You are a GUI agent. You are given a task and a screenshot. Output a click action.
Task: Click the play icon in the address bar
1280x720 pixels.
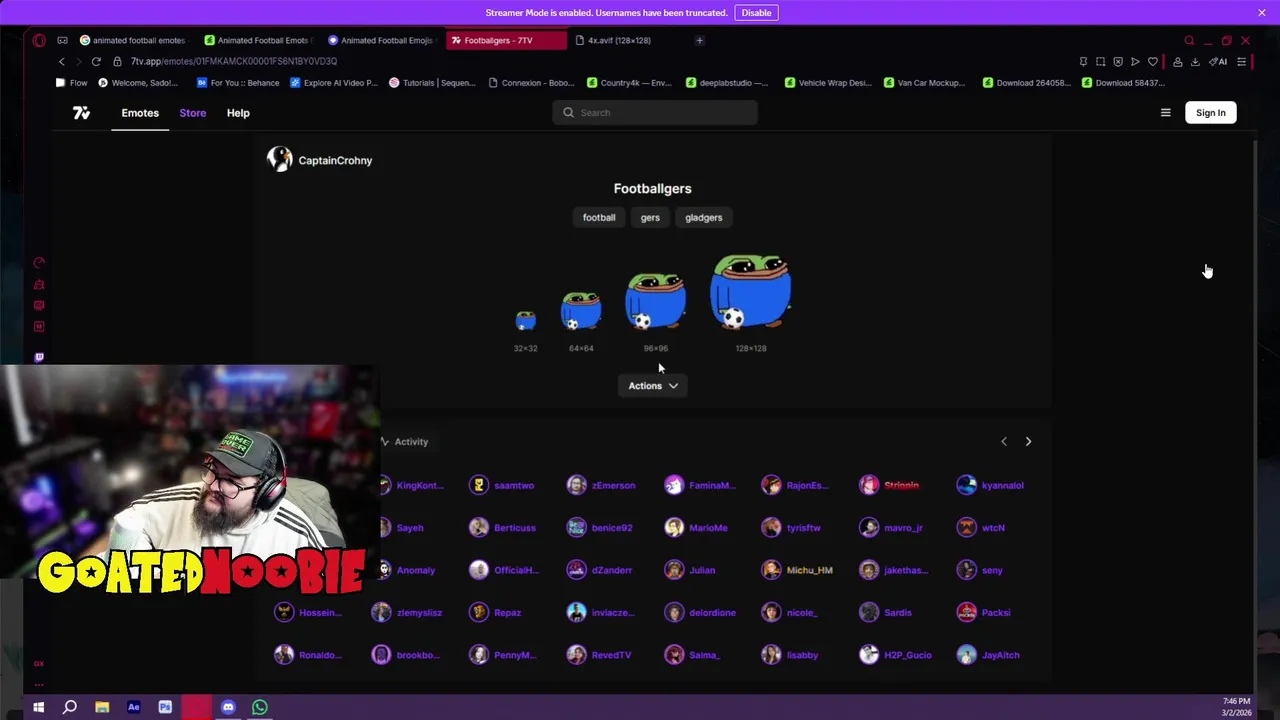click(x=1135, y=62)
